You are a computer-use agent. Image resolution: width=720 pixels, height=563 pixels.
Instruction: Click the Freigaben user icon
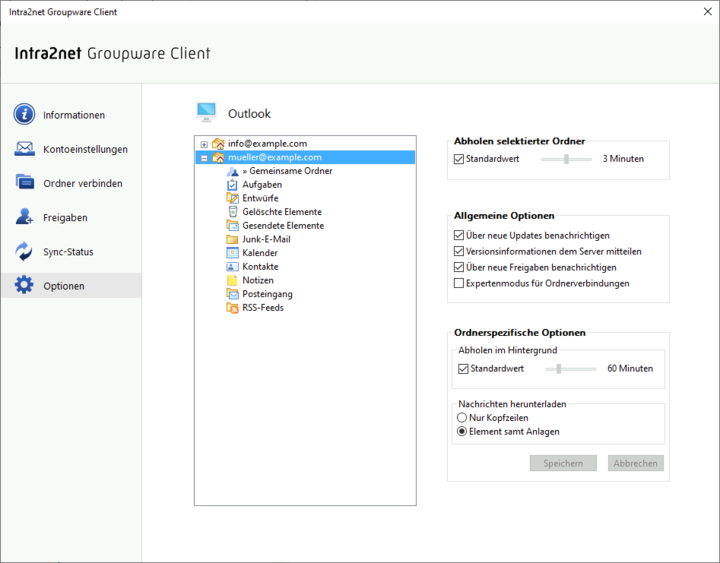pos(24,216)
